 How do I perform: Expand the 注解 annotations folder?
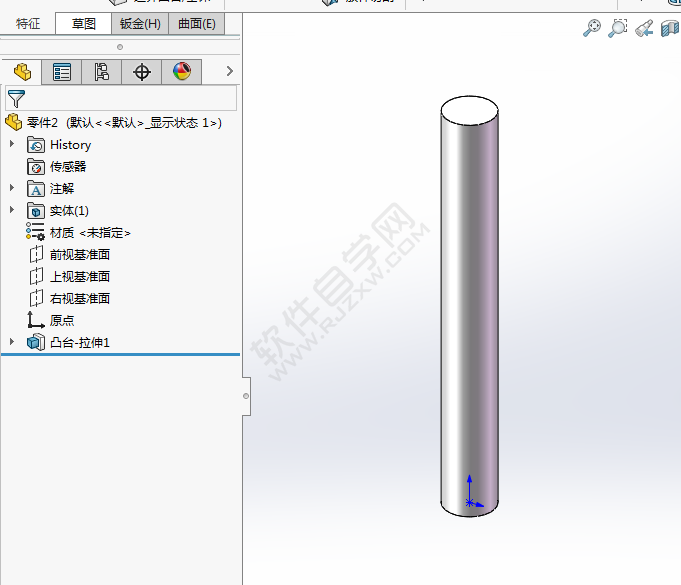click(x=12, y=188)
